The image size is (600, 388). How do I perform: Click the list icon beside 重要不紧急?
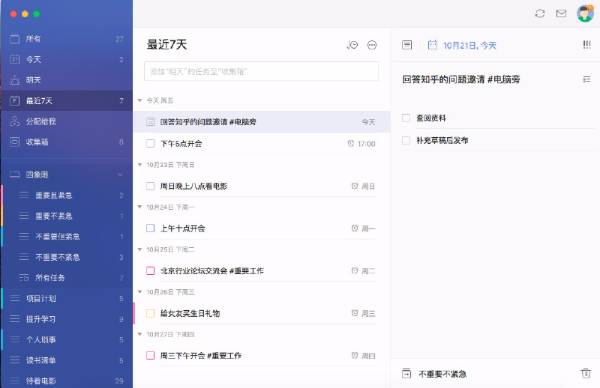[24, 216]
